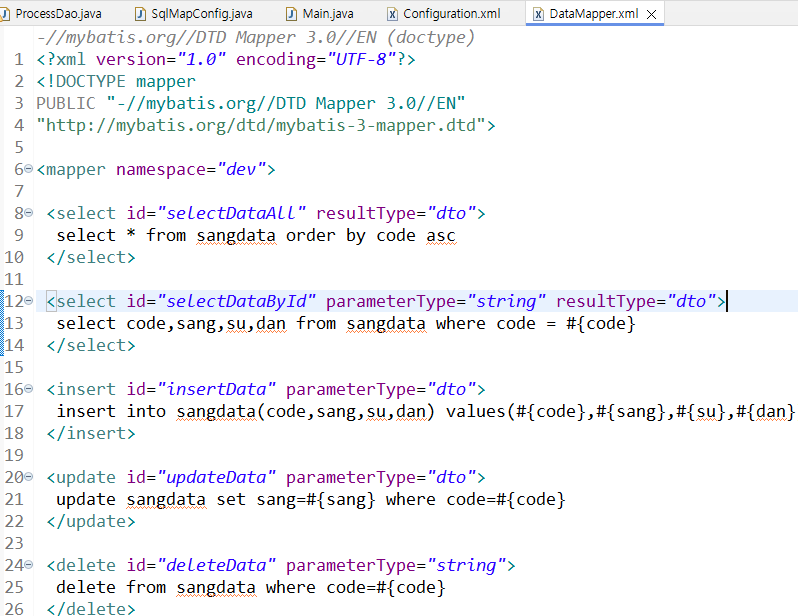Viewport: 798px width, 616px height.
Task: Click the "selectDataAll" id value
Action: 232,213
